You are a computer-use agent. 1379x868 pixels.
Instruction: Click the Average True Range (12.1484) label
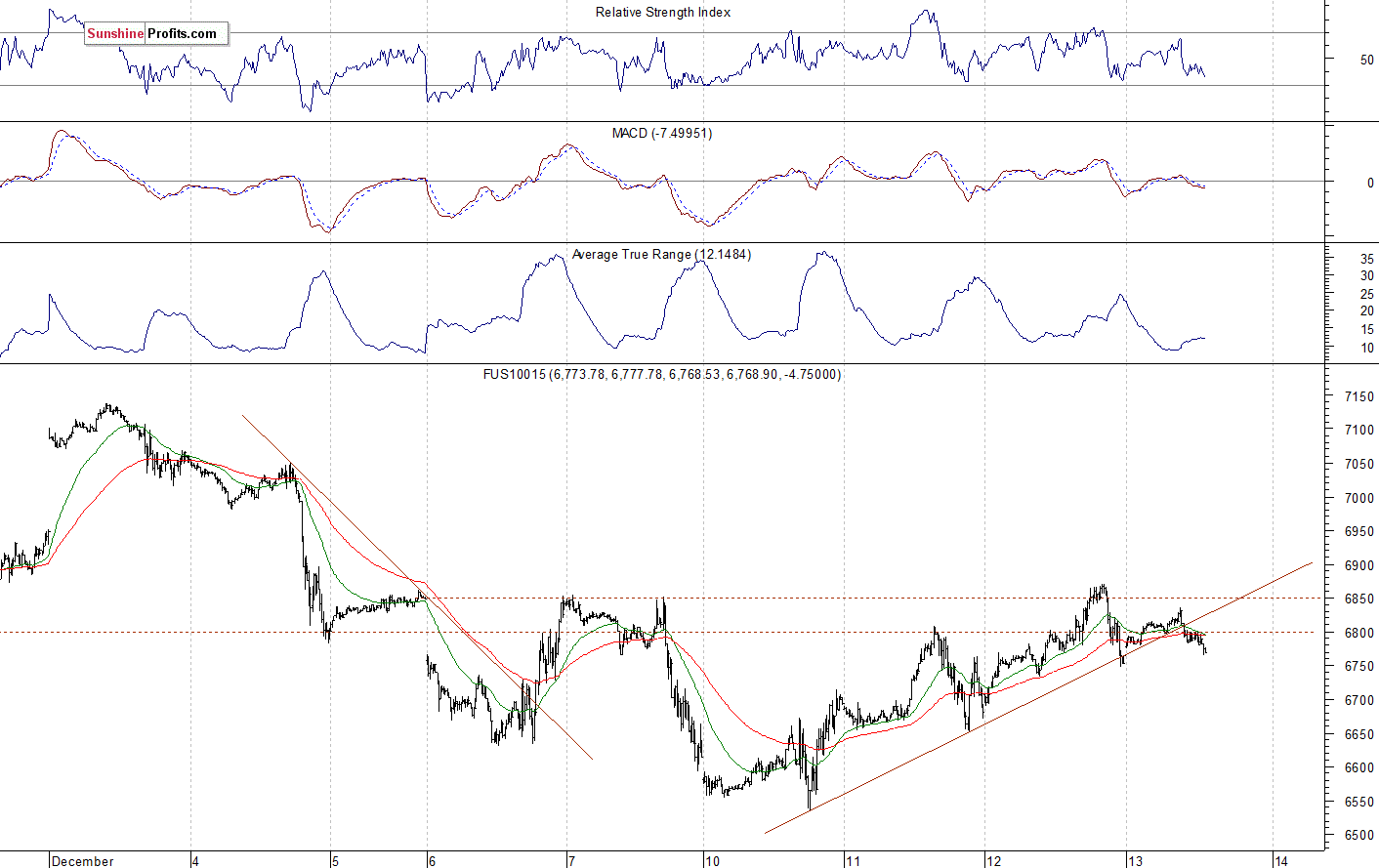[x=661, y=255]
